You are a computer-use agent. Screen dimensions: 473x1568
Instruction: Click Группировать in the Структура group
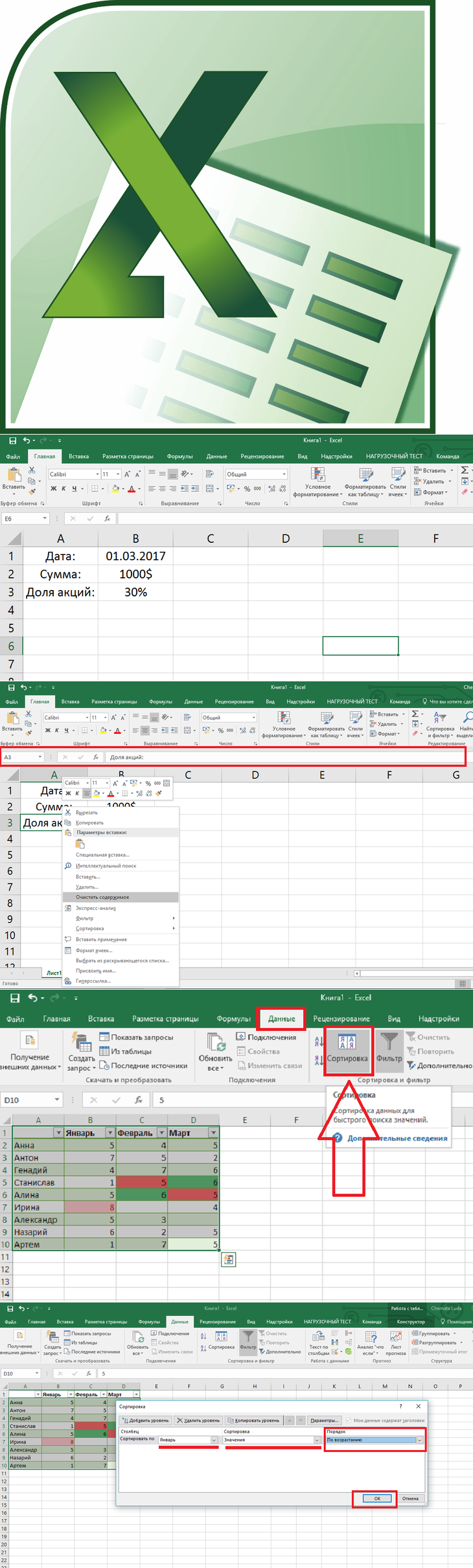(433, 1334)
